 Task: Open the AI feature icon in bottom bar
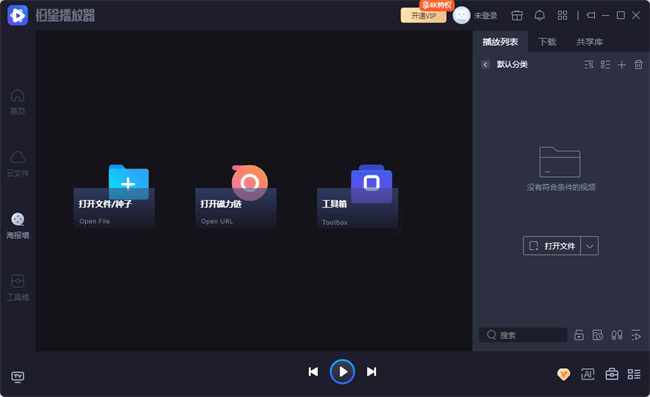[x=587, y=374]
